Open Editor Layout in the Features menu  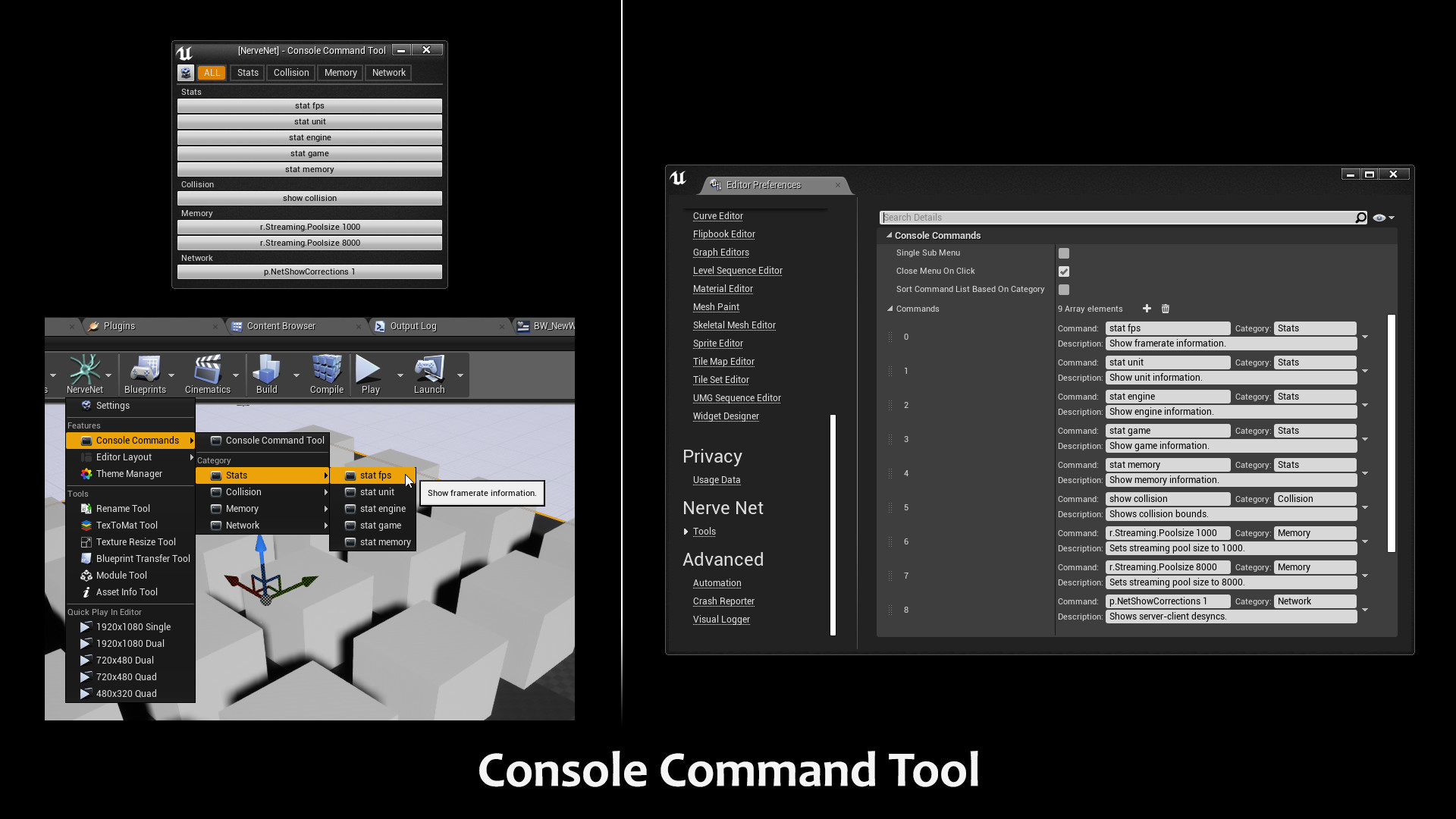coord(130,457)
